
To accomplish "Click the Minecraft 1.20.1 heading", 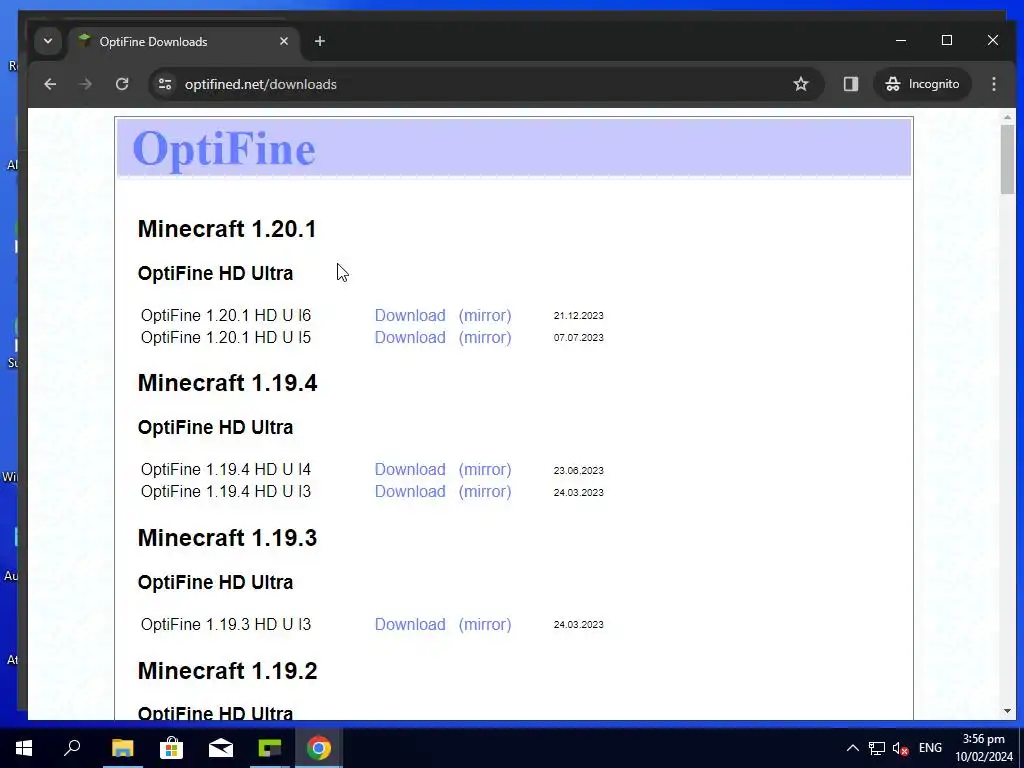I will [227, 229].
